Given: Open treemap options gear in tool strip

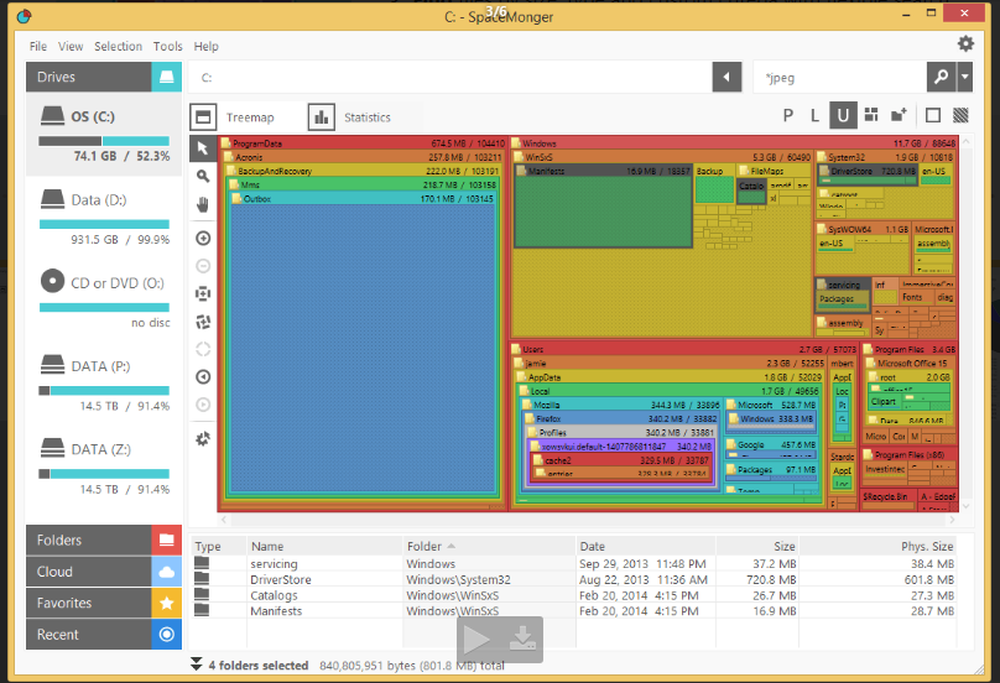Looking at the screenshot, I should coord(203,439).
